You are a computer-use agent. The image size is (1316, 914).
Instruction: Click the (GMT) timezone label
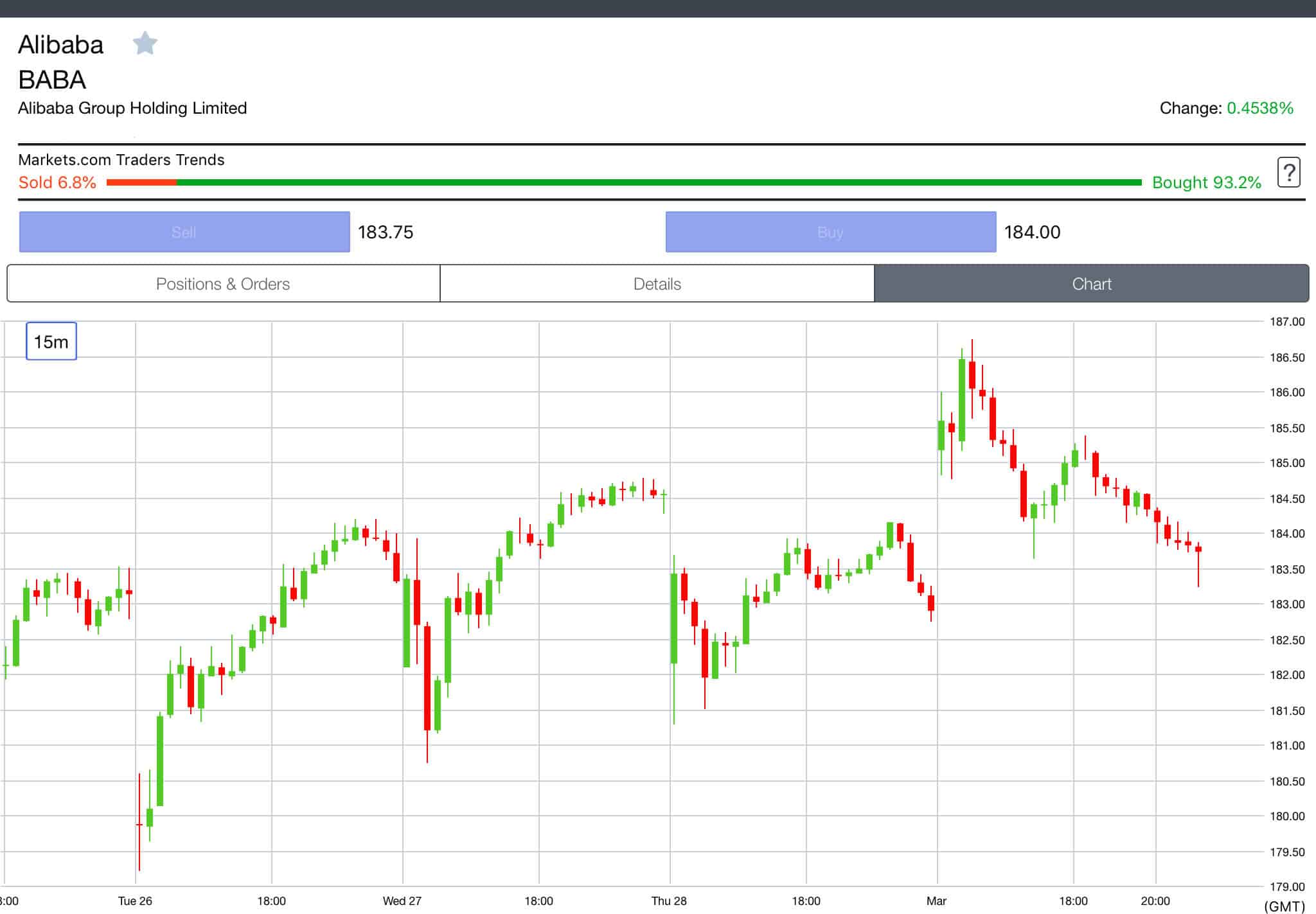point(1285,906)
